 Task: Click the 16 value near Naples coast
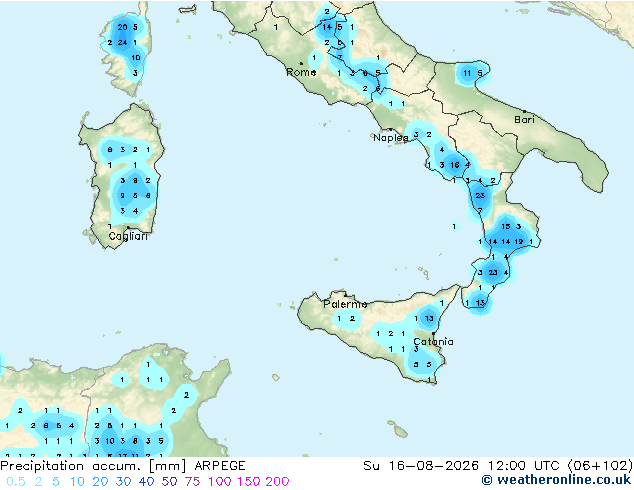pos(454,165)
